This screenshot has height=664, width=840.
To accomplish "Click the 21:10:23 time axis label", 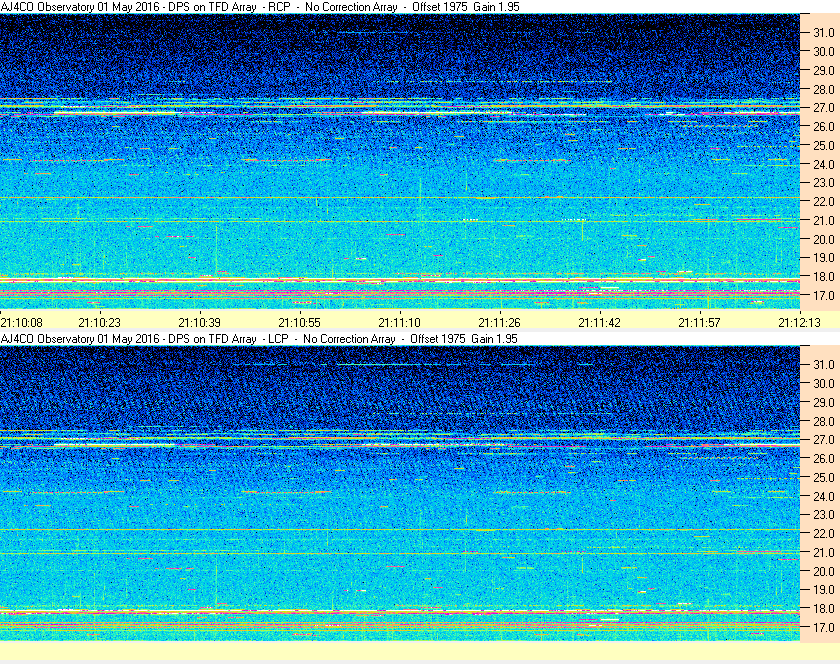I will point(100,323).
